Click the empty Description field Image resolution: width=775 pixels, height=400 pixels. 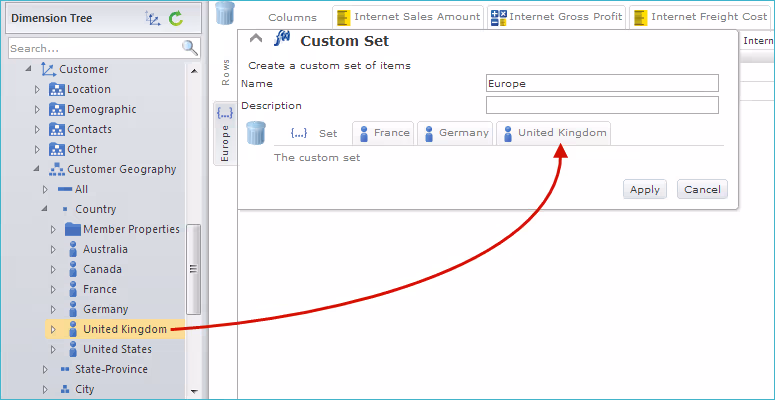pos(601,105)
